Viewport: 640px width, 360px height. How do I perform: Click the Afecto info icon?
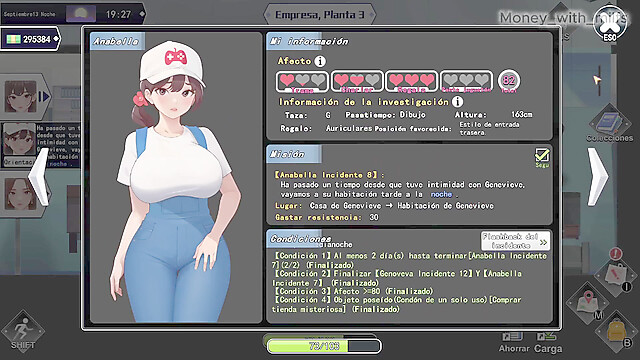point(320,61)
